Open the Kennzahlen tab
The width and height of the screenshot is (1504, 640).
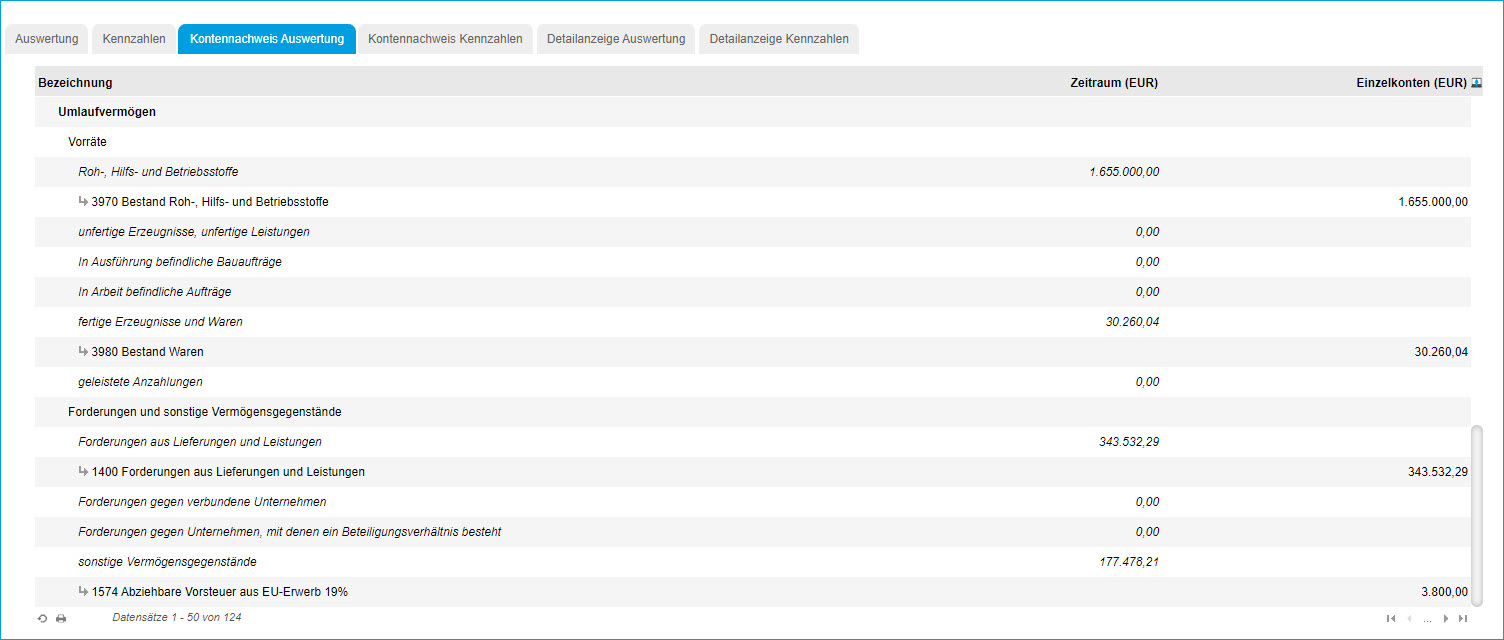click(134, 39)
